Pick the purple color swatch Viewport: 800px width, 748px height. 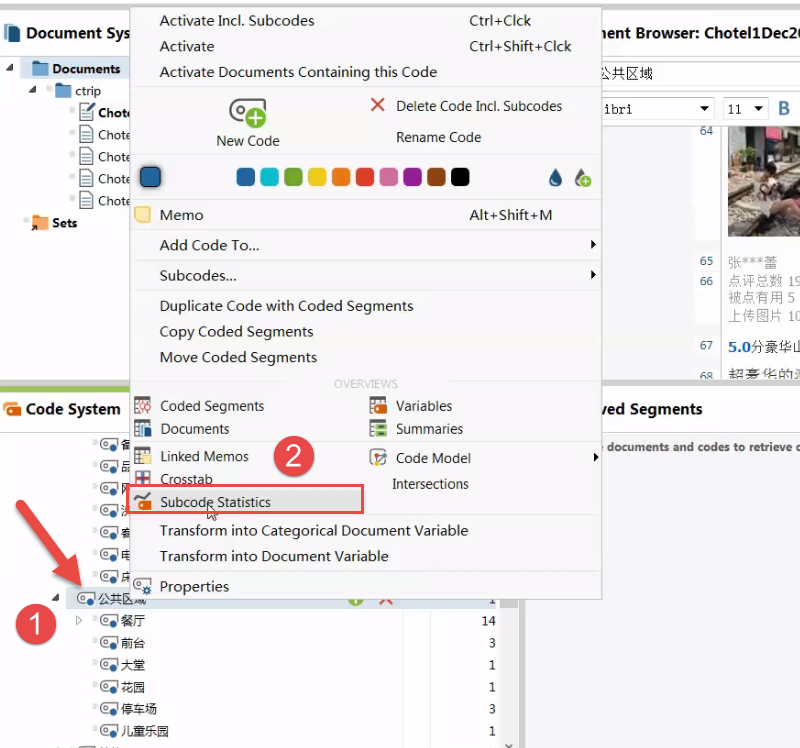[x=412, y=177]
